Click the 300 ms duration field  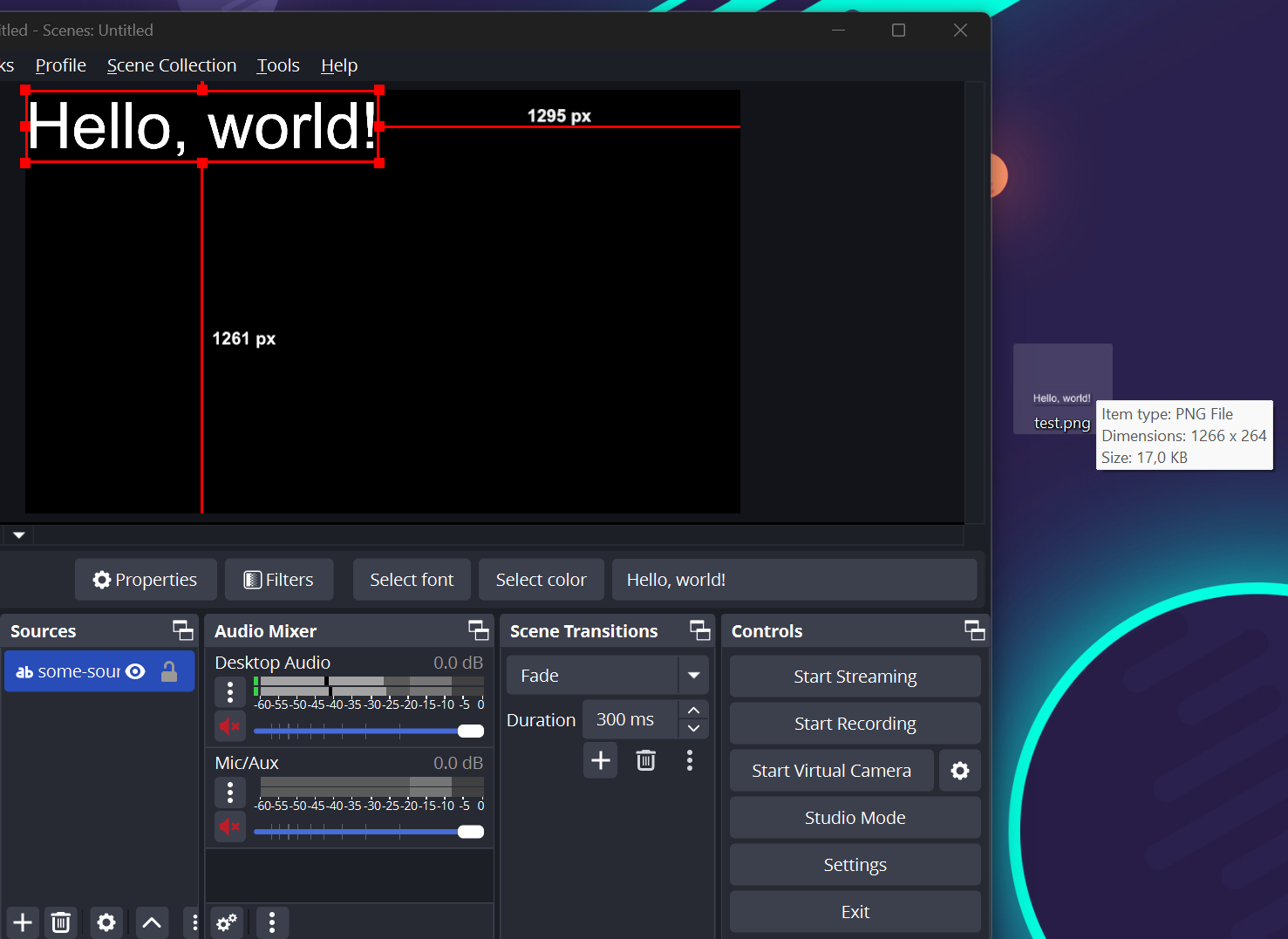click(x=630, y=719)
